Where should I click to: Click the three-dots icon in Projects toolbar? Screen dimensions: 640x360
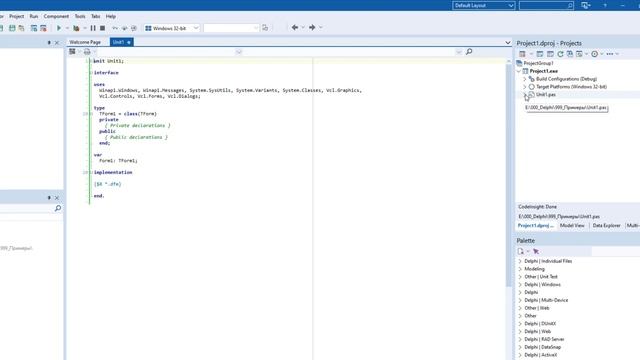tap(610, 54)
